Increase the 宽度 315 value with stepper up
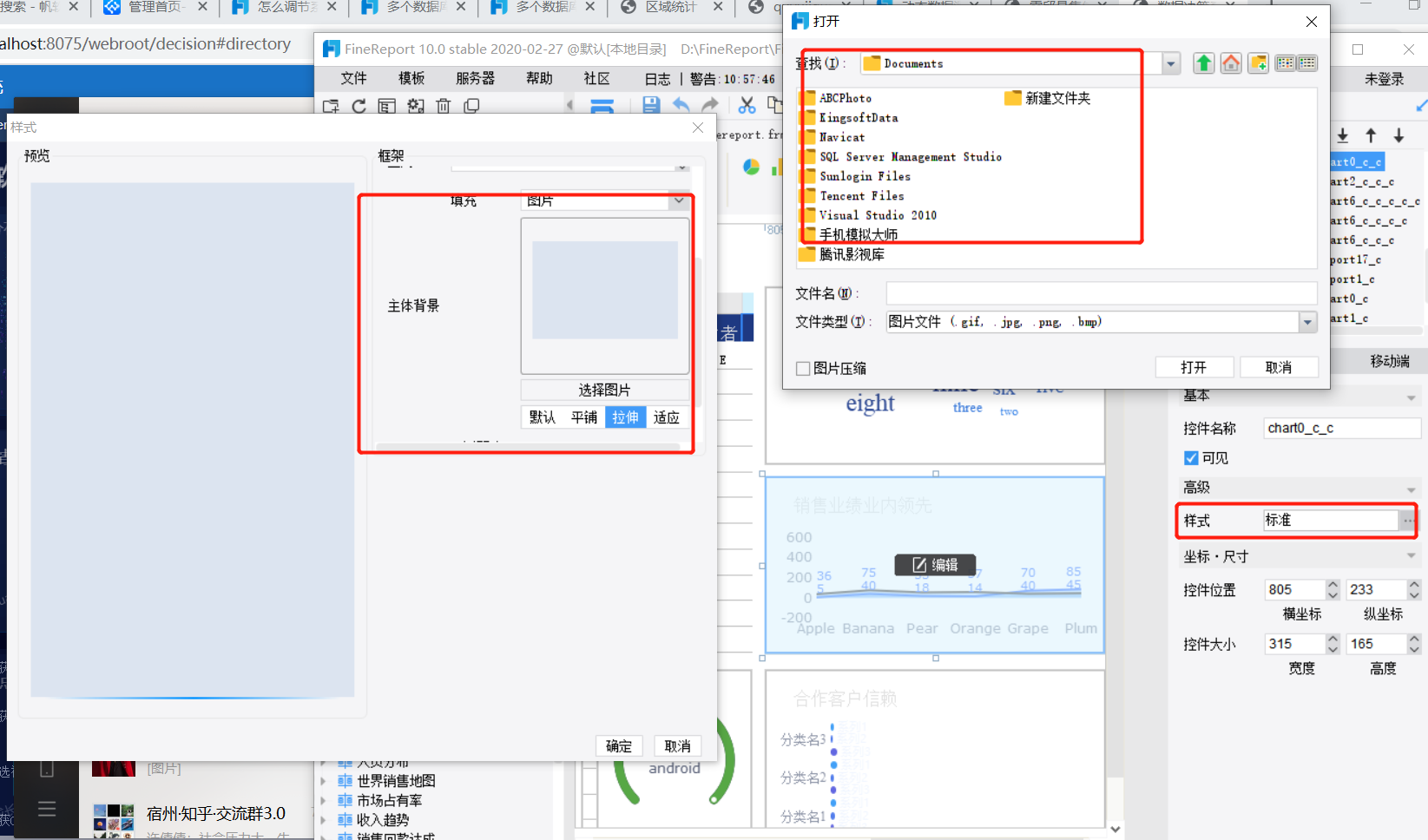Viewport: 1428px width, 840px height. pyautogui.click(x=1333, y=639)
